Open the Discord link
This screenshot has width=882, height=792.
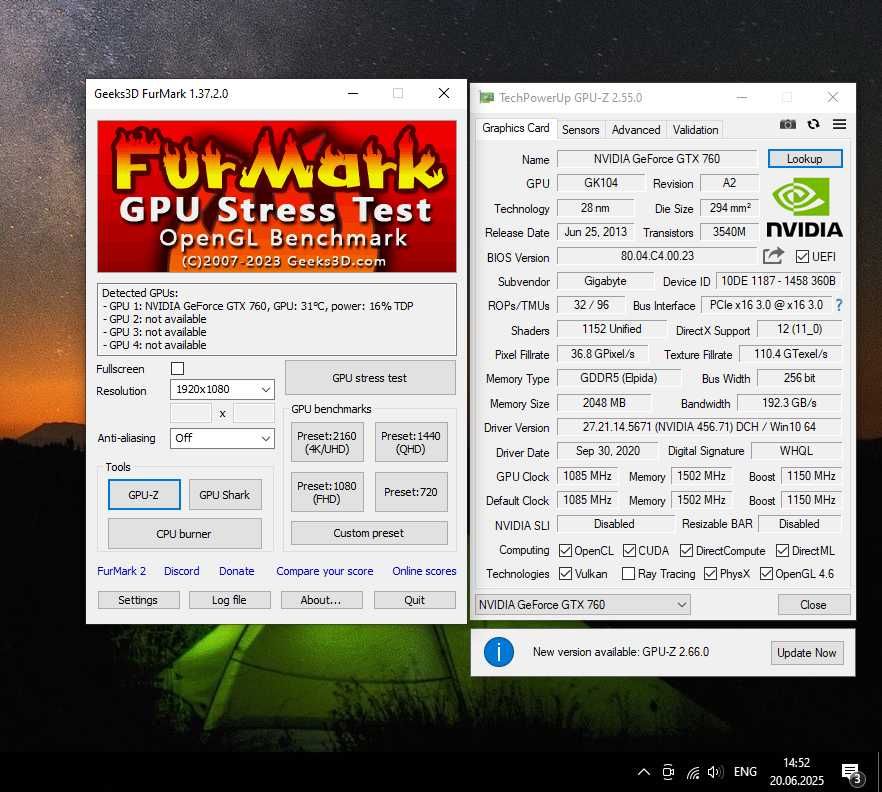tap(182, 571)
